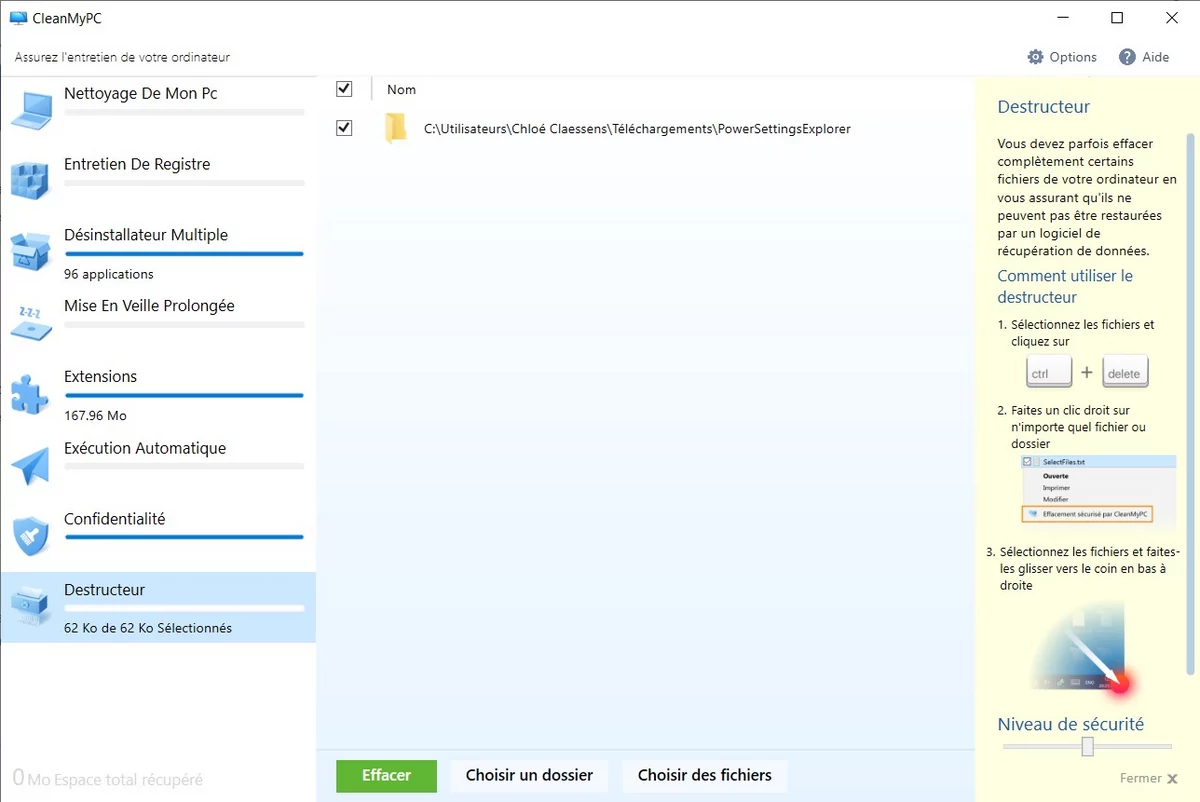Click the Aide question mark icon

1127,57
